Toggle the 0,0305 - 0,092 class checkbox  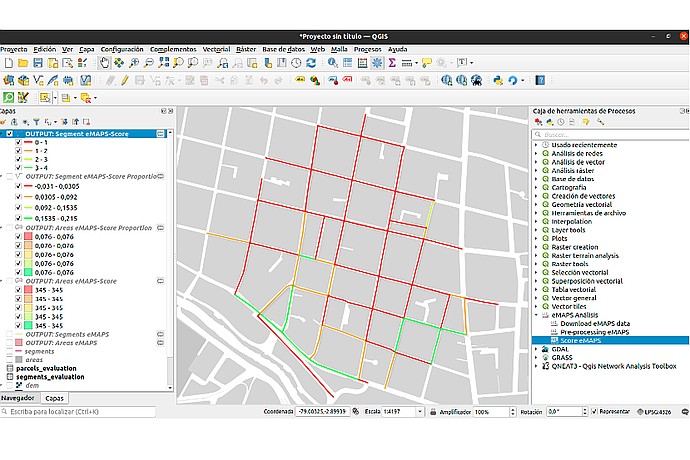pos(18,197)
